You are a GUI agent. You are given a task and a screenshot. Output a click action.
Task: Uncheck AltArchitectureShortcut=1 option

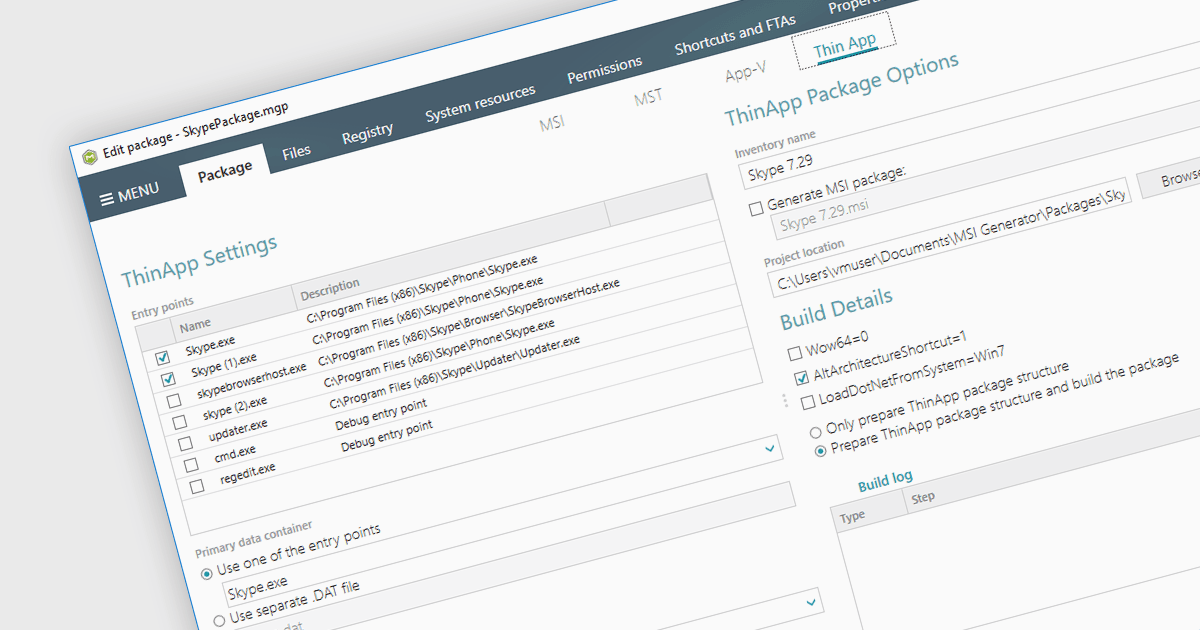(x=800, y=378)
